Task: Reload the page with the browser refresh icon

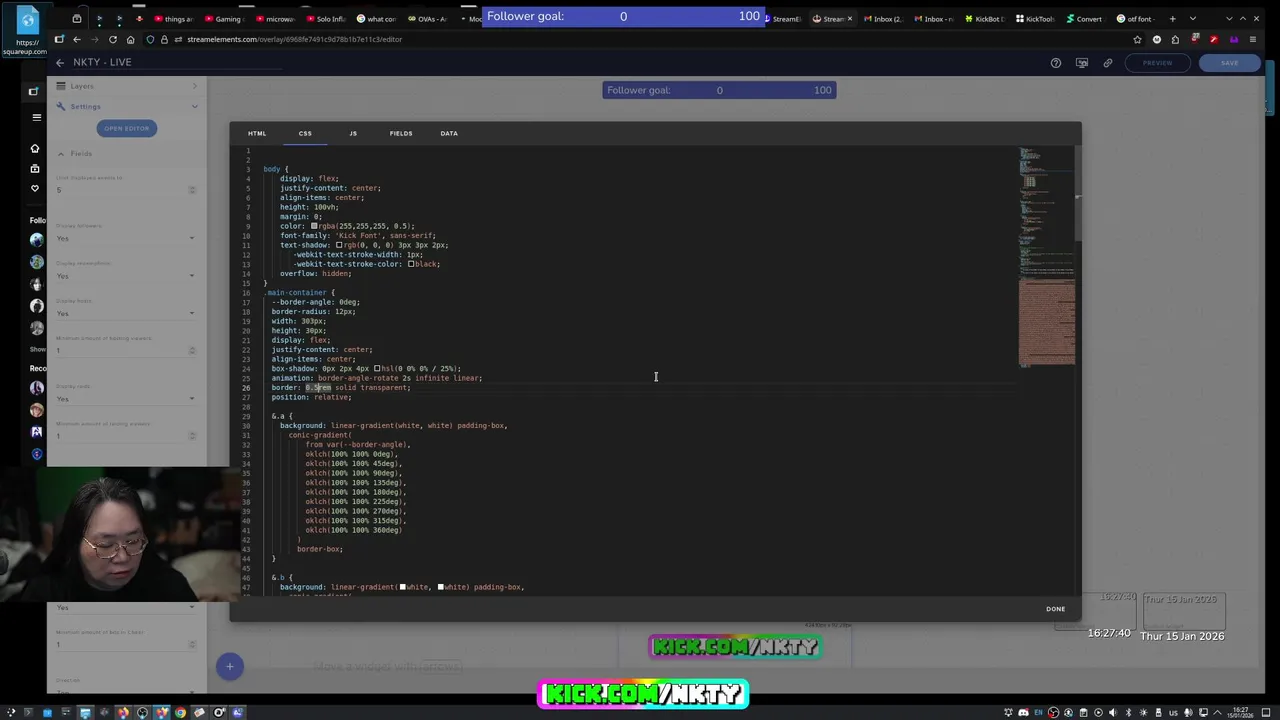Action: coord(113,39)
